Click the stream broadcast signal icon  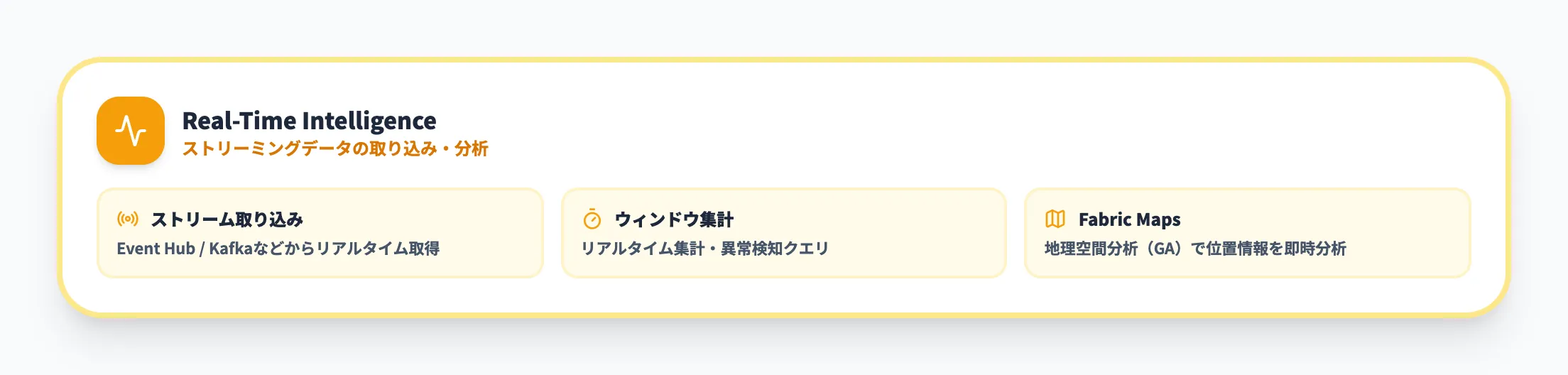click(128, 219)
